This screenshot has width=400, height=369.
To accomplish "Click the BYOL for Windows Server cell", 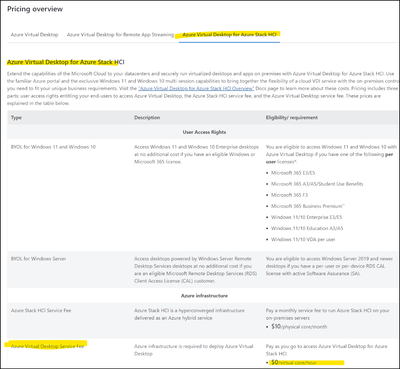I will 39,259.
